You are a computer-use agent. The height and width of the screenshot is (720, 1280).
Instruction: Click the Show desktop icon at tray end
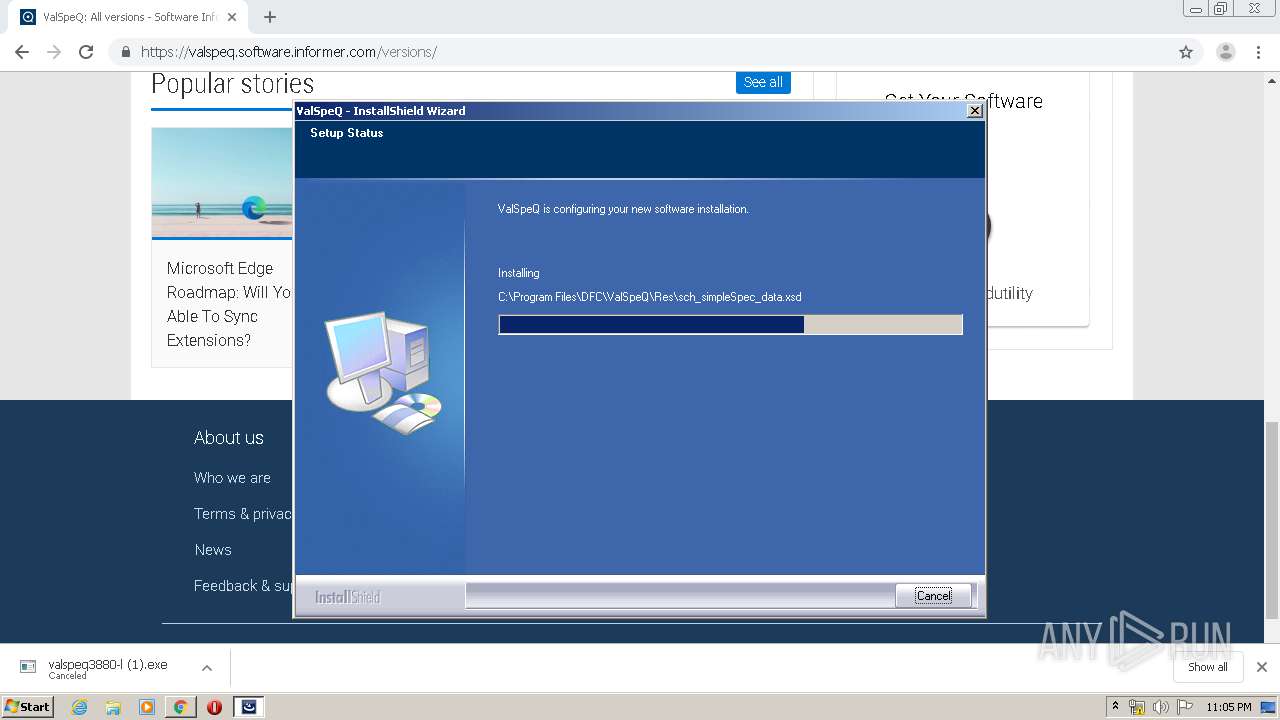tap(1268, 707)
